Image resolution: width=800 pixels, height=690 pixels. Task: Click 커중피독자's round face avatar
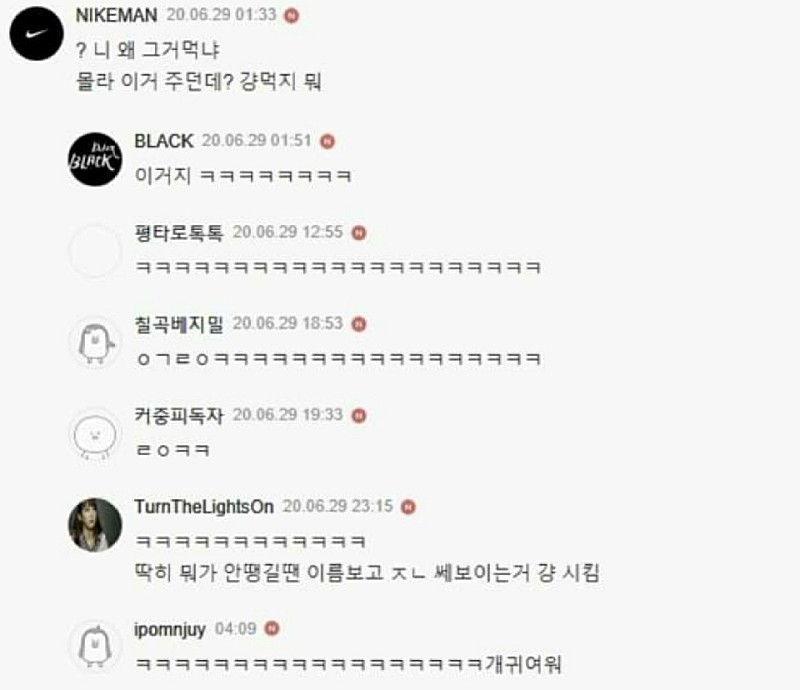pyautogui.click(x=95, y=434)
